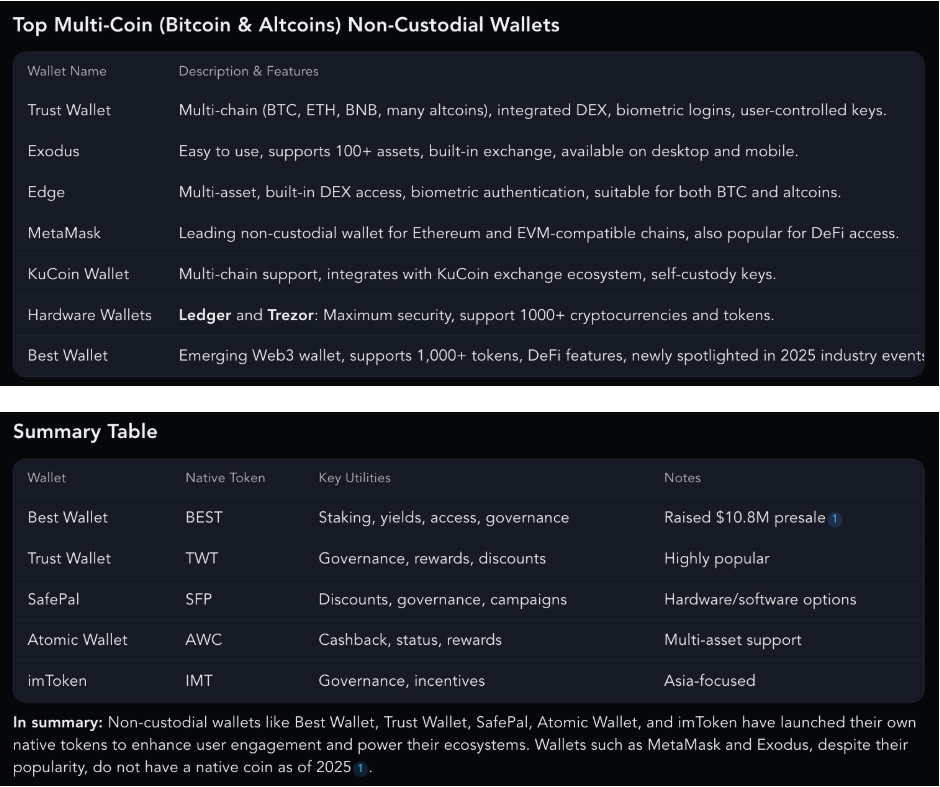Click description 'Easy to use, supports 100+ assets'

[x=489, y=151]
